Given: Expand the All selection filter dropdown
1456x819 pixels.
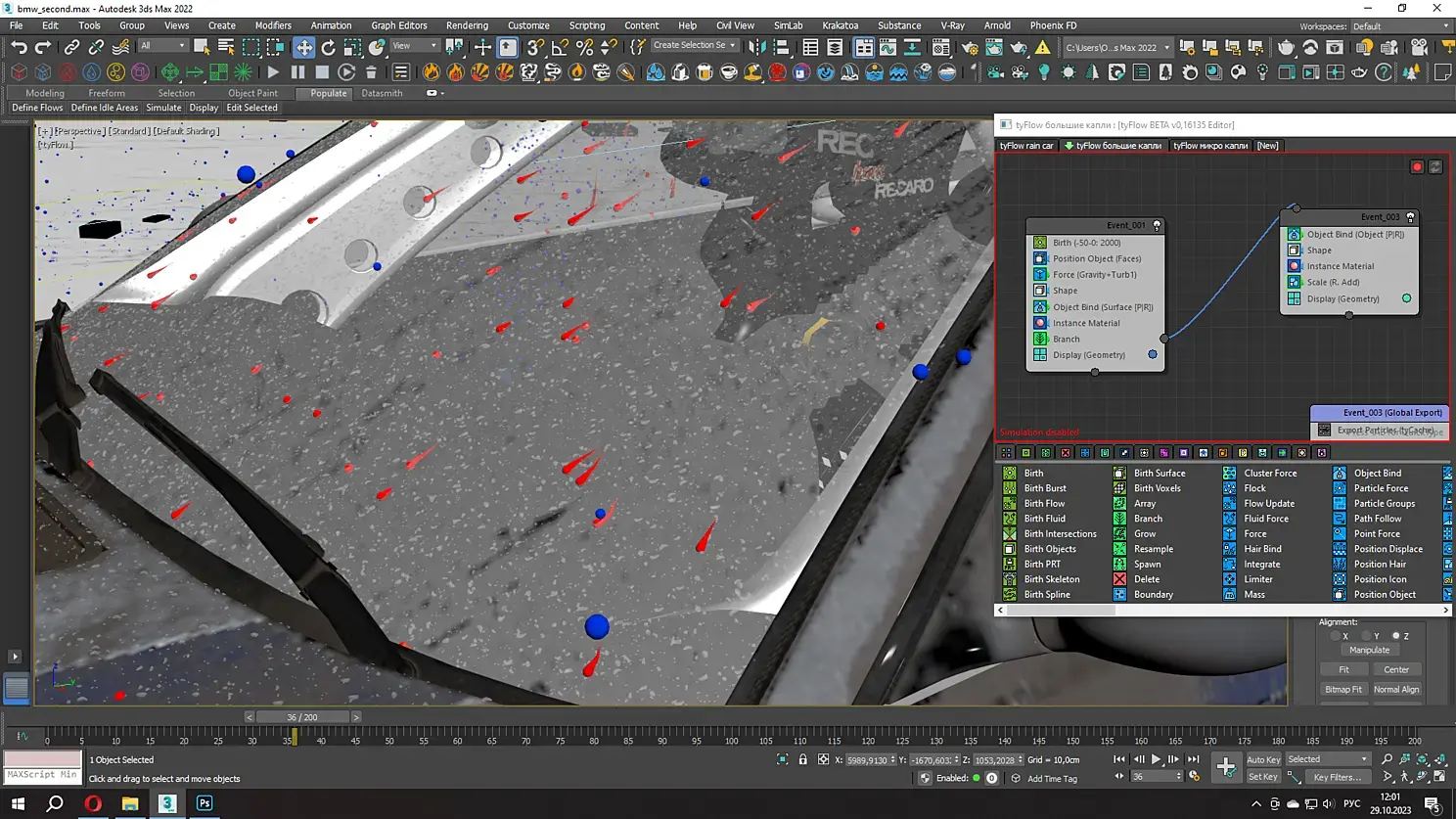Looking at the screenshot, I should [x=162, y=46].
